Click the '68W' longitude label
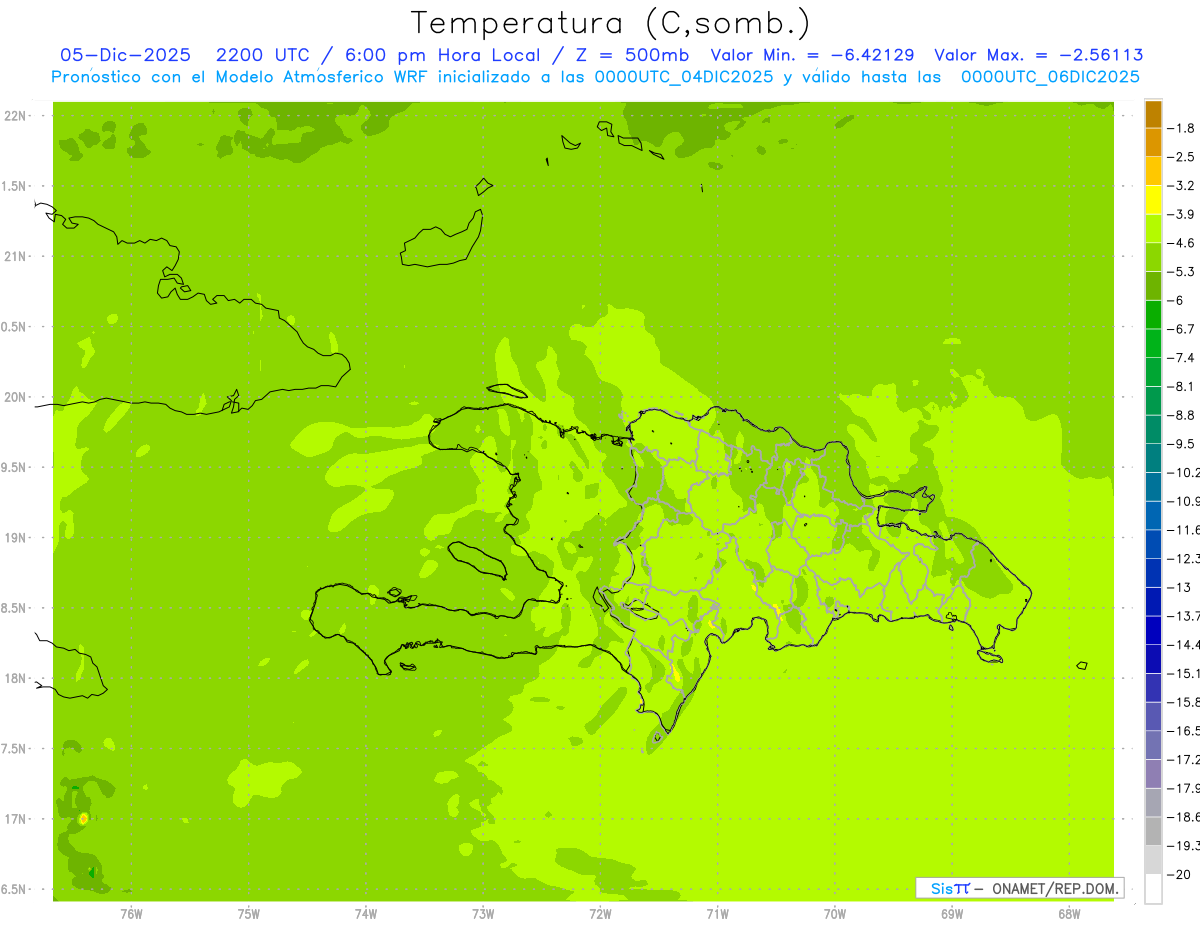The image size is (1200, 927). [1069, 913]
